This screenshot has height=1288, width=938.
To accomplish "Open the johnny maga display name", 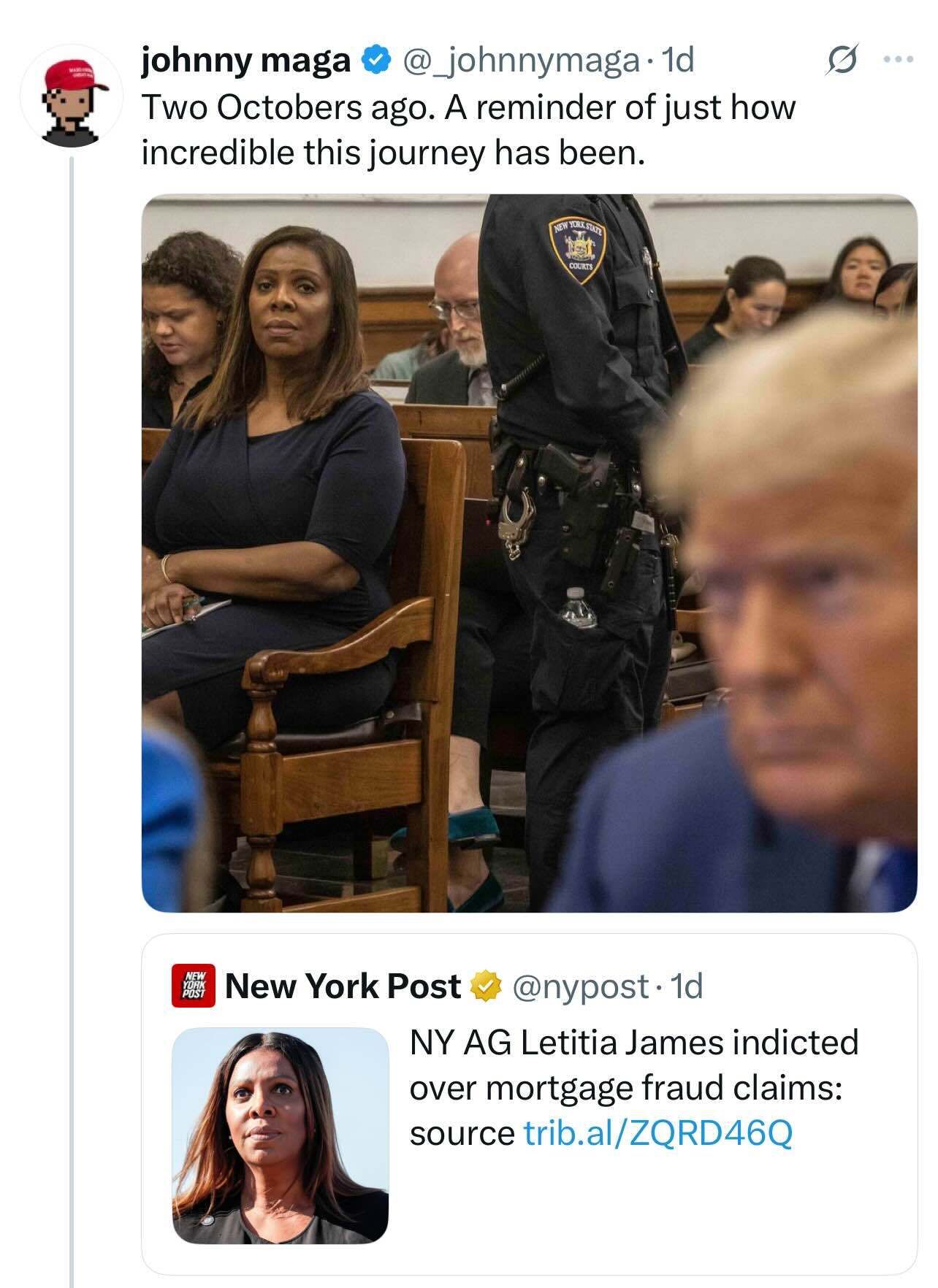I will pyautogui.click(x=246, y=61).
